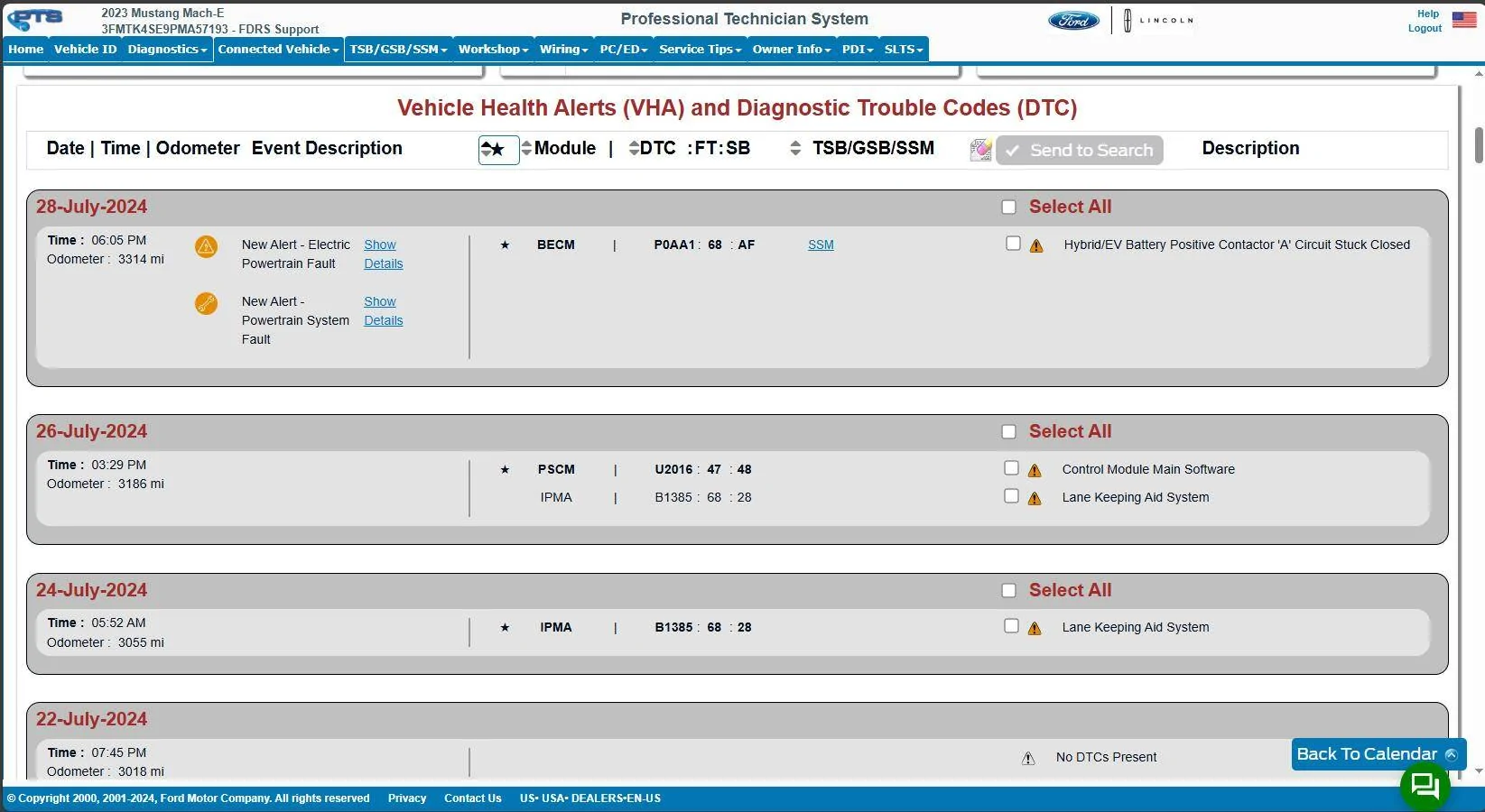The image size is (1485, 812).
Task: Tick the checkbox for the P0AA1 BECM code
Action: click(1013, 244)
